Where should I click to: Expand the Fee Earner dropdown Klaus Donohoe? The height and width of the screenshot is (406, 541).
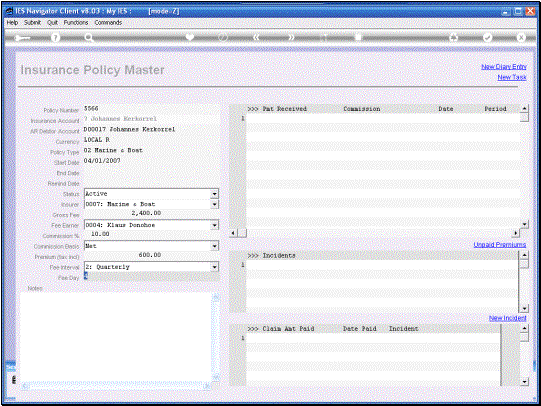click(215, 225)
